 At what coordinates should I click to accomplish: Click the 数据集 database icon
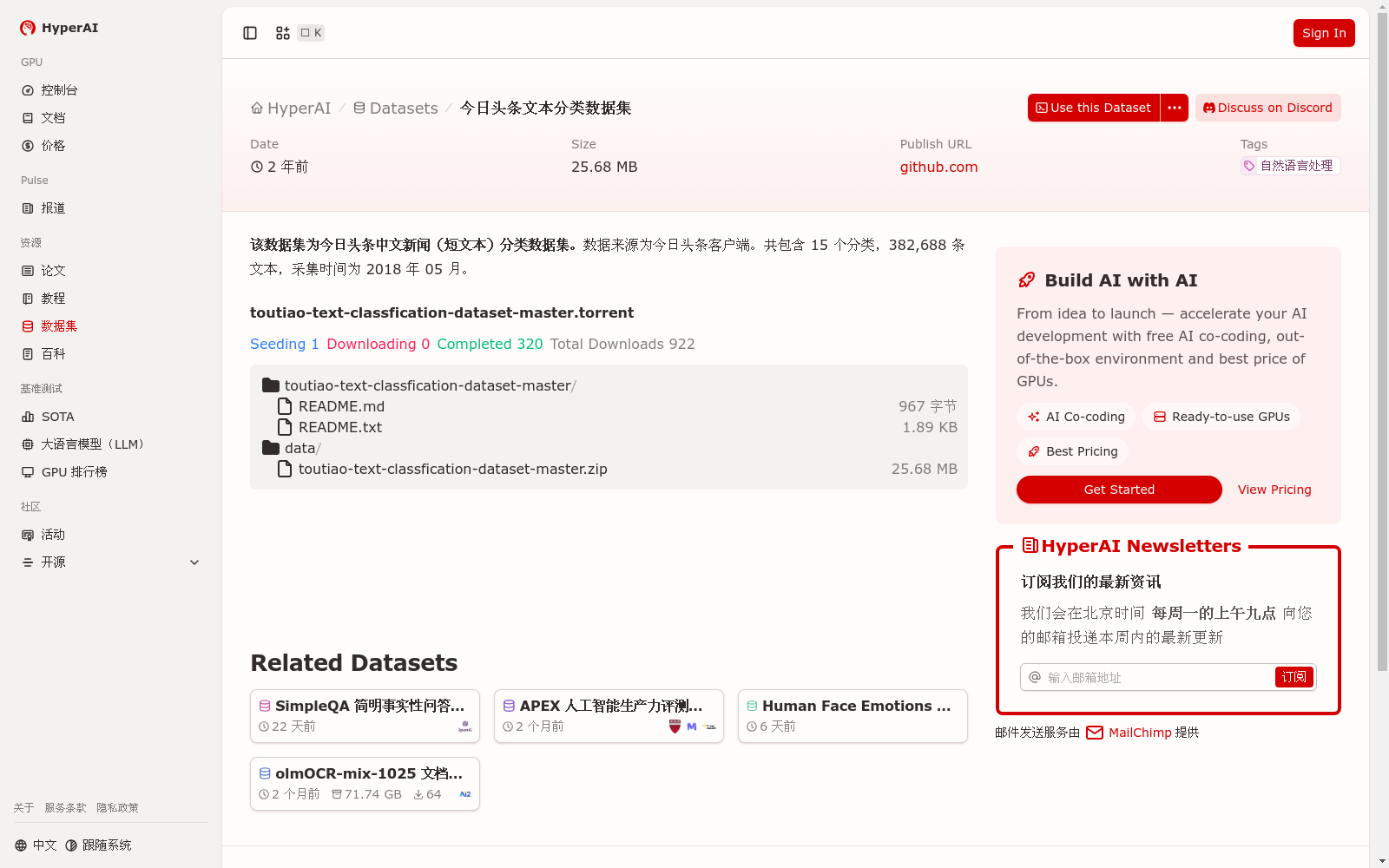click(28, 326)
